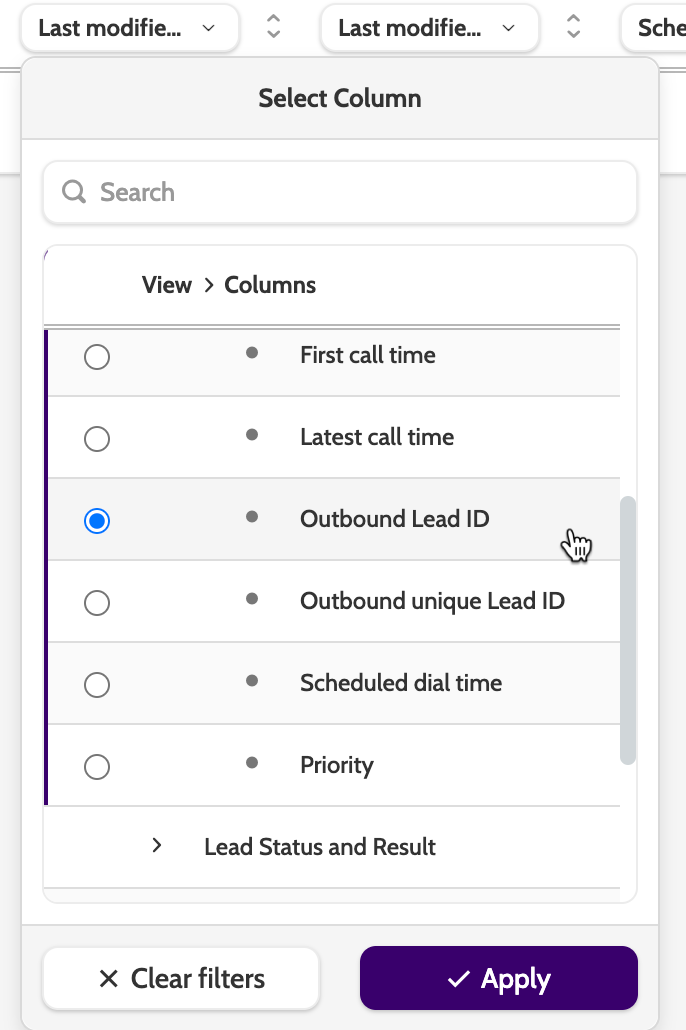Choose the Scheduled dial time radio button
This screenshot has width=686, height=1030.
point(97,685)
